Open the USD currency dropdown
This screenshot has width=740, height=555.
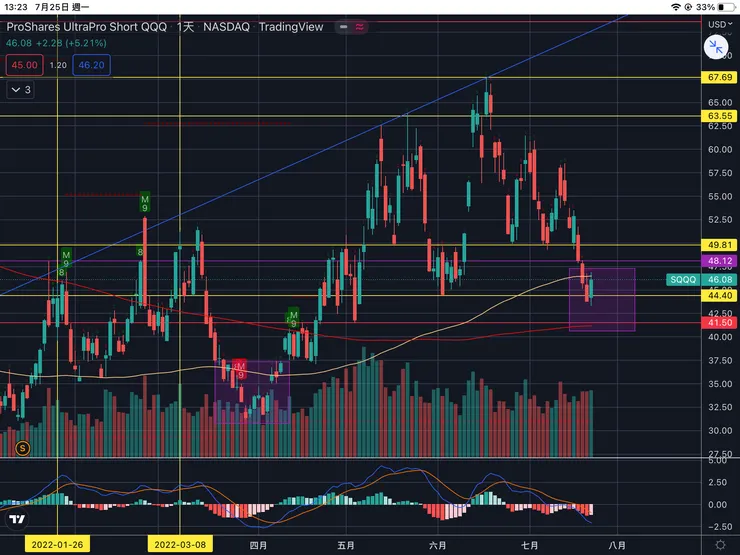point(720,24)
